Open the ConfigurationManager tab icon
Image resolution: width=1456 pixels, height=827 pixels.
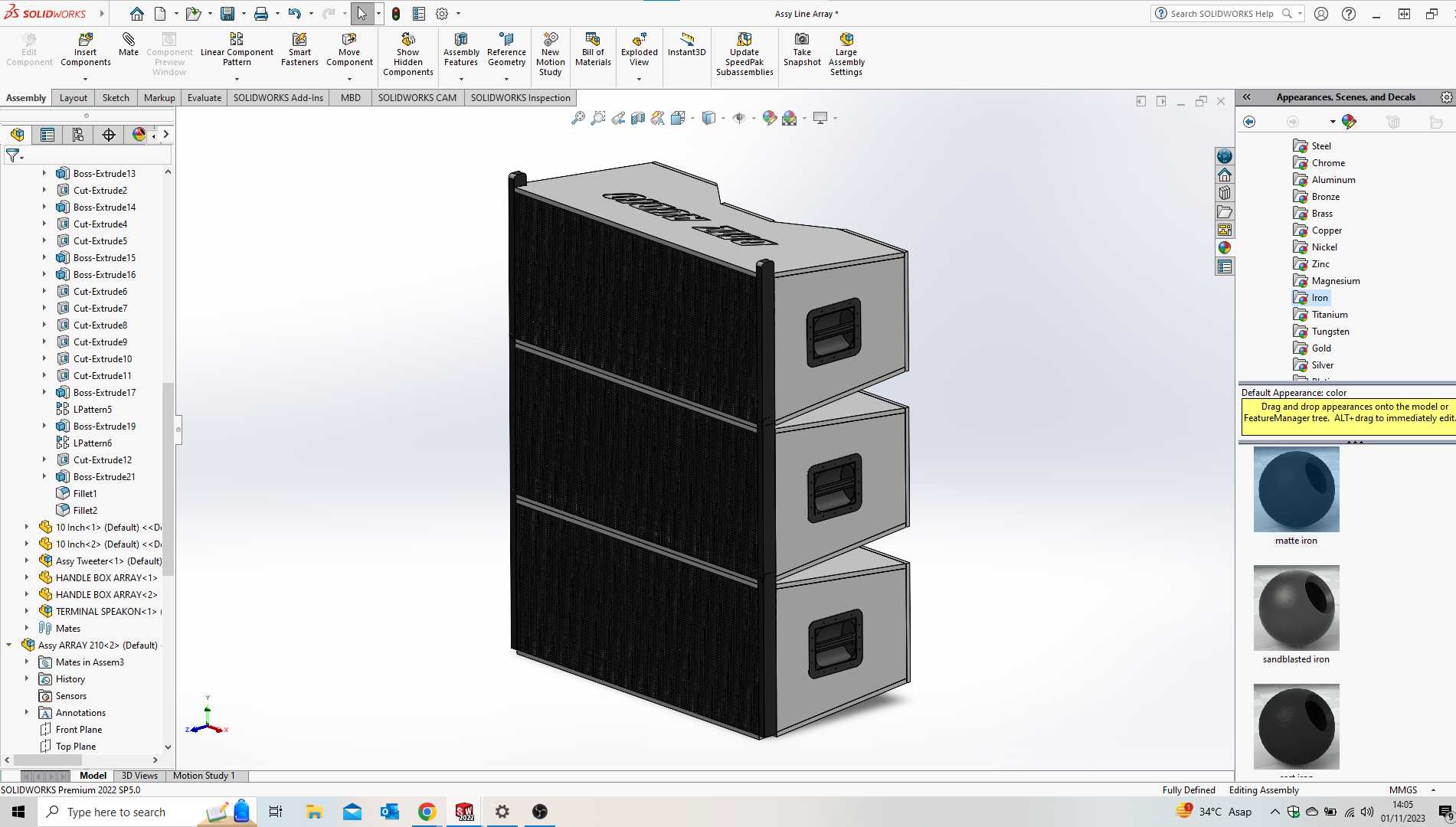point(78,135)
